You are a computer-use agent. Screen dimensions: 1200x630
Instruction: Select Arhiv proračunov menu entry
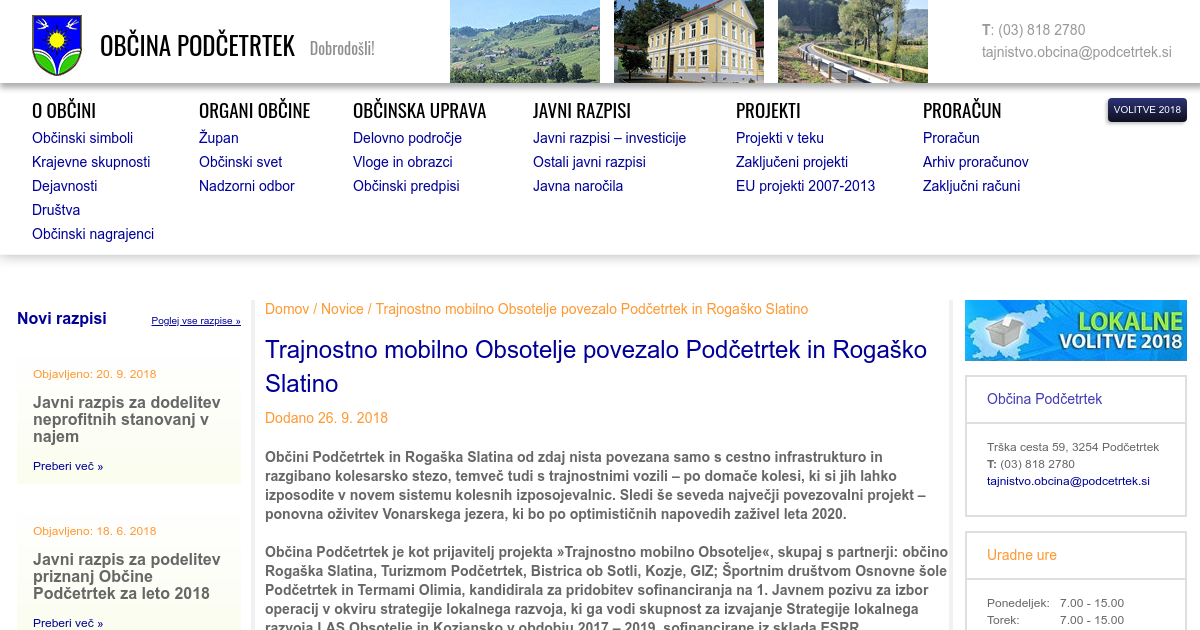(x=975, y=162)
